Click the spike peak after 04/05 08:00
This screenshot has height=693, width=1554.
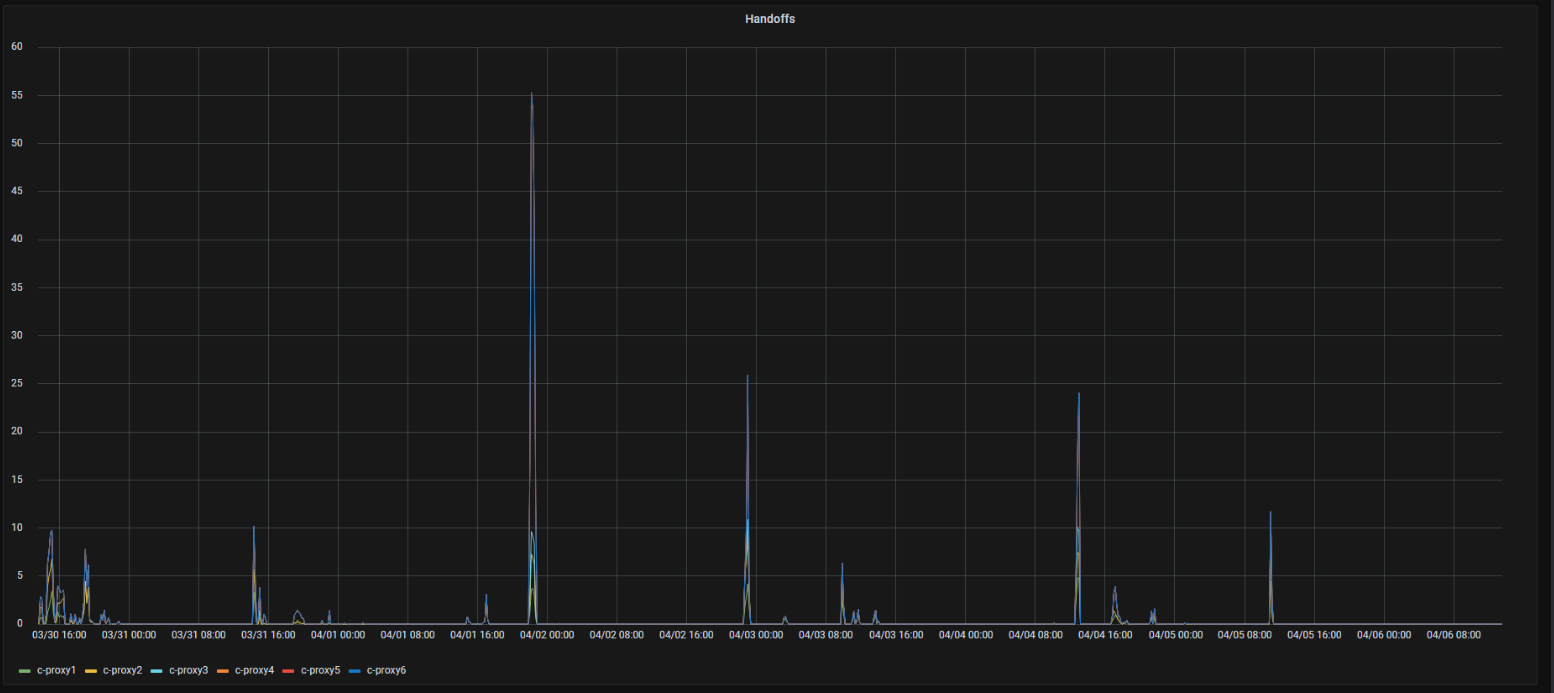1270,512
